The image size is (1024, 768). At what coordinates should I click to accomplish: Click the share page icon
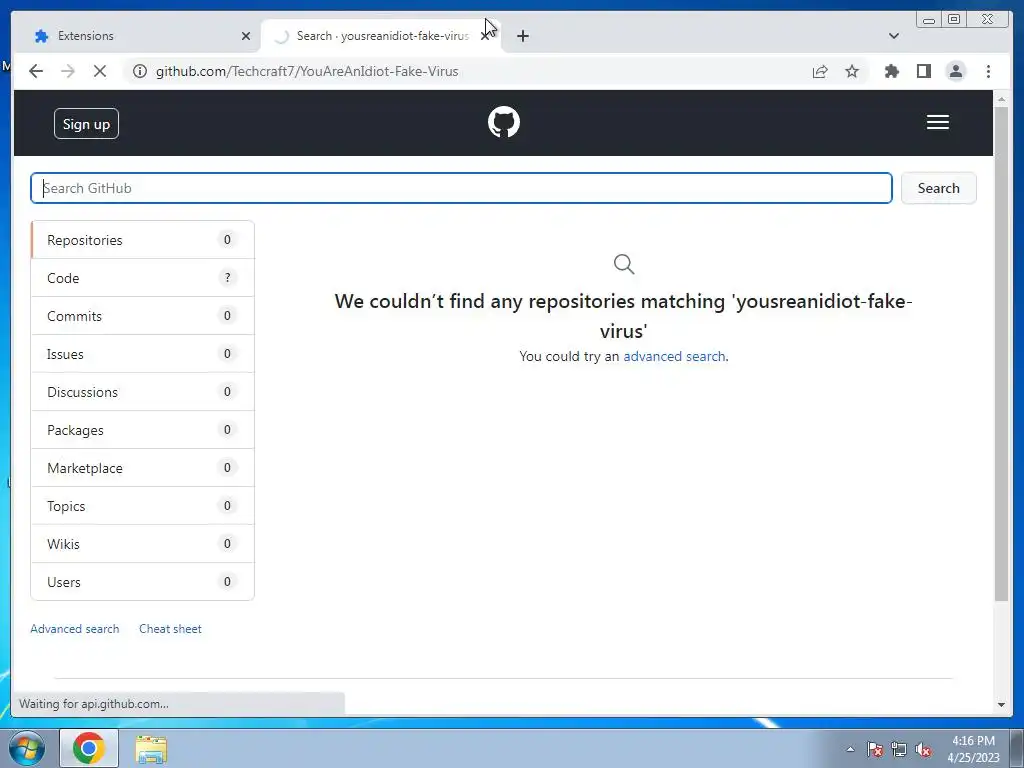pyautogui.click(x=820, y=71)
